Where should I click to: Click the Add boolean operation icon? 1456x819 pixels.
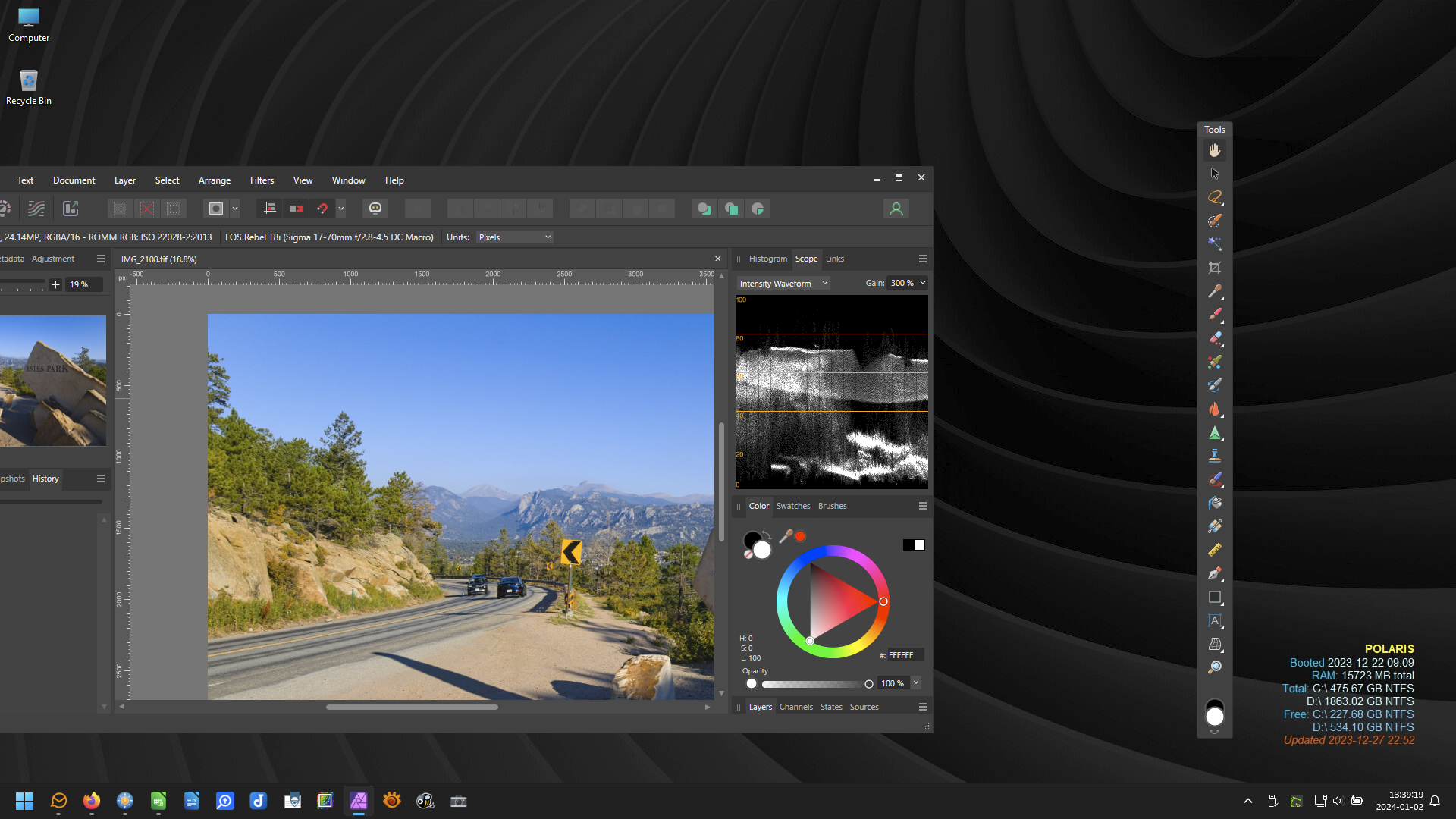704,209
